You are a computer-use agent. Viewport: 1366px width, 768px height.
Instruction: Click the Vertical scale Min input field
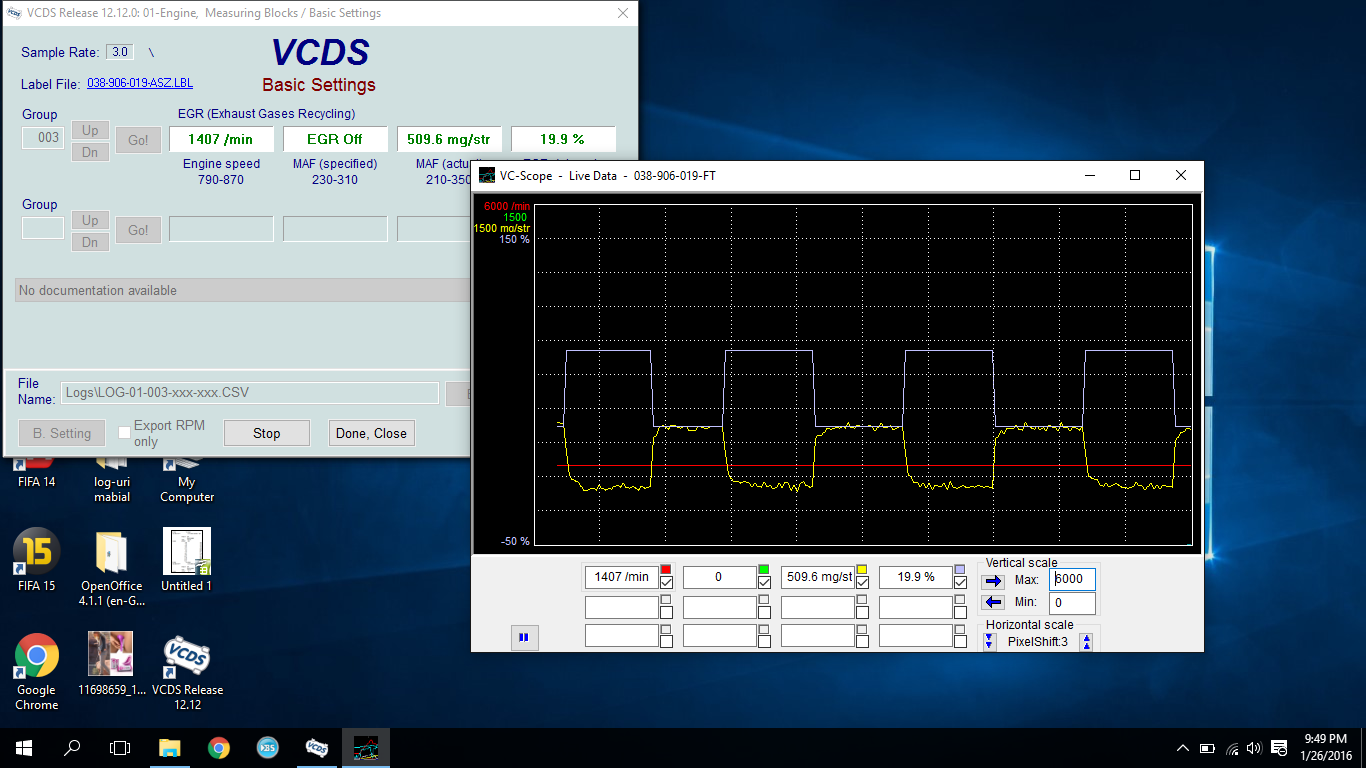pyautogui.click(x=1072, y=603)
